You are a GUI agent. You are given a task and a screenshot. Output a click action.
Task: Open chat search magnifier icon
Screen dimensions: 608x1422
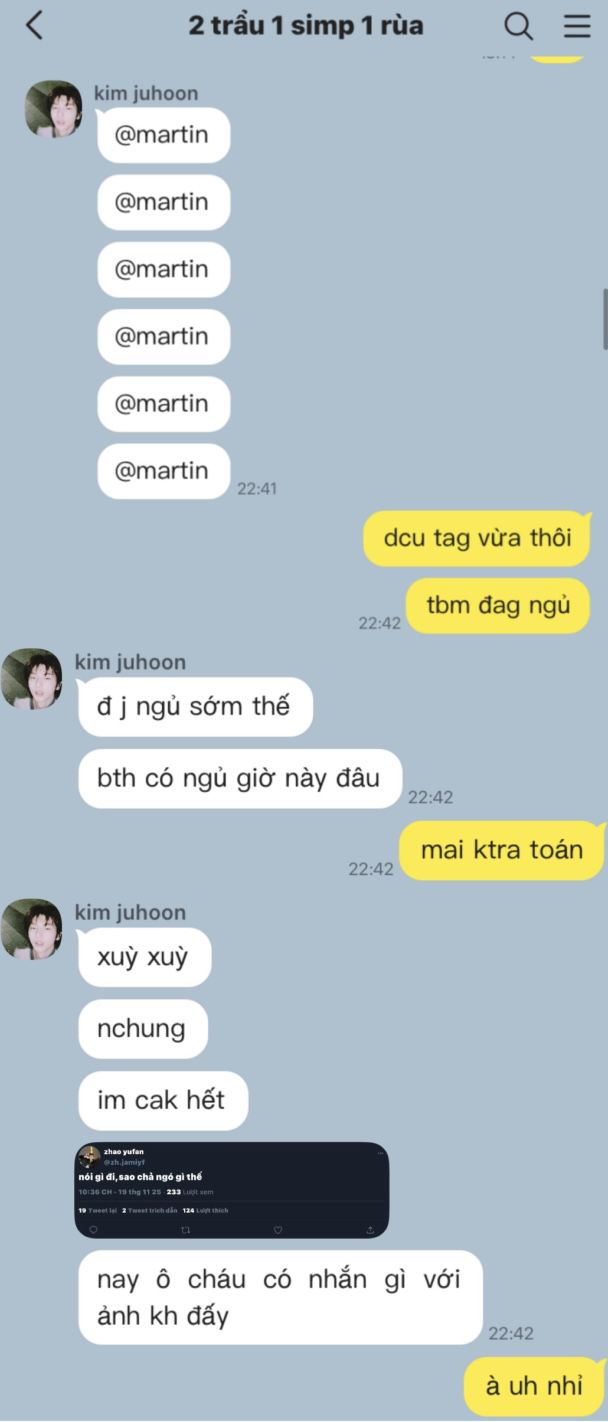tap(518, 26)
